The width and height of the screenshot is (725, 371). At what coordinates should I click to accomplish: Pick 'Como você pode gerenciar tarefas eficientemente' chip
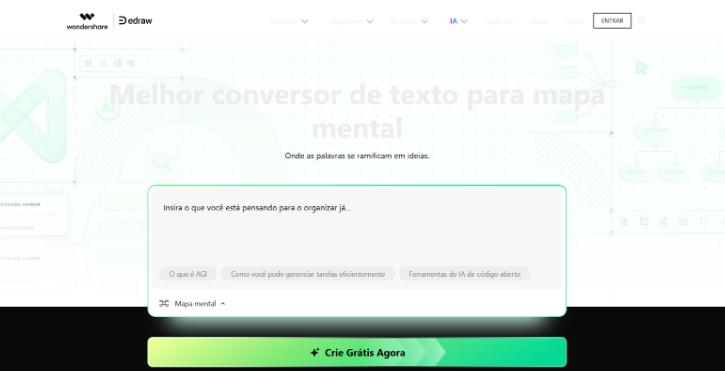click(307, 274)
